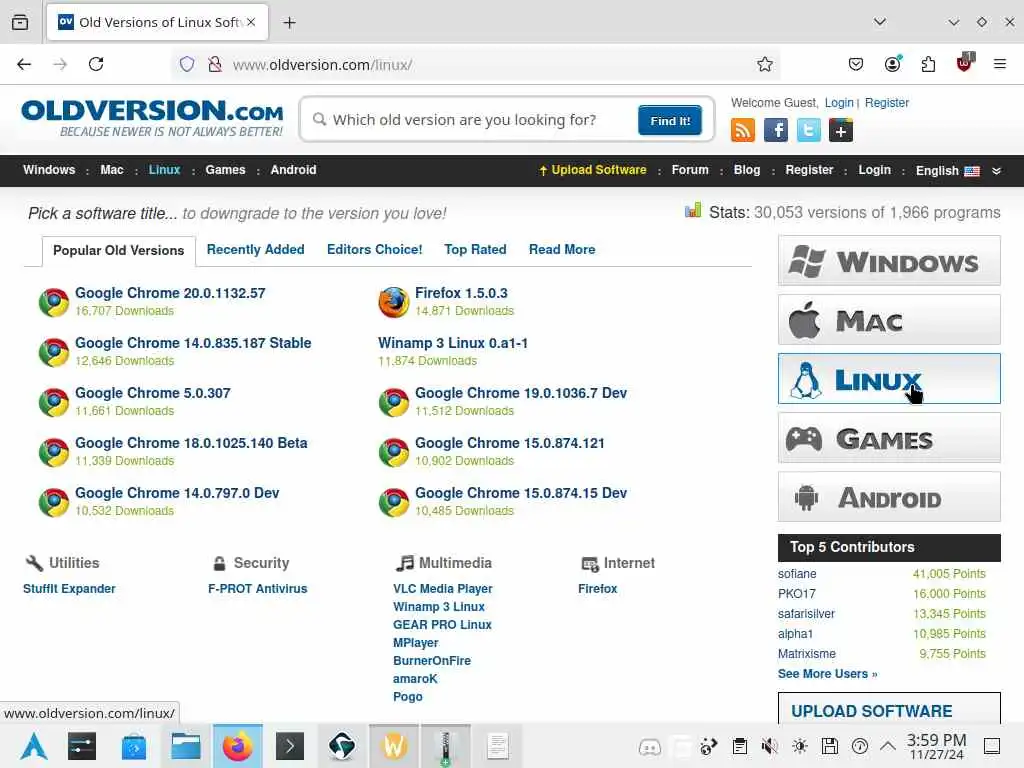The width and height of the screenshot is (1024, 768).
Task: Open the Read More tab
Action: (x=562, y=249)
